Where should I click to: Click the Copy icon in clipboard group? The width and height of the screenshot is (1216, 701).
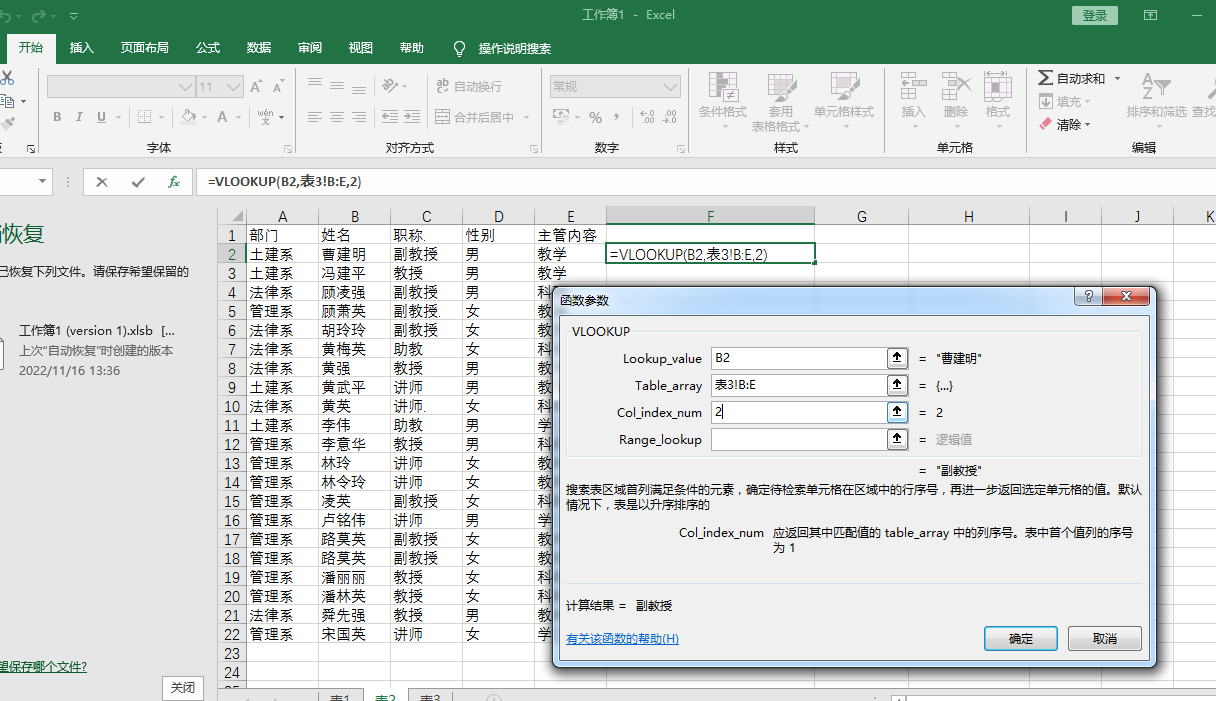click(6, 101)
